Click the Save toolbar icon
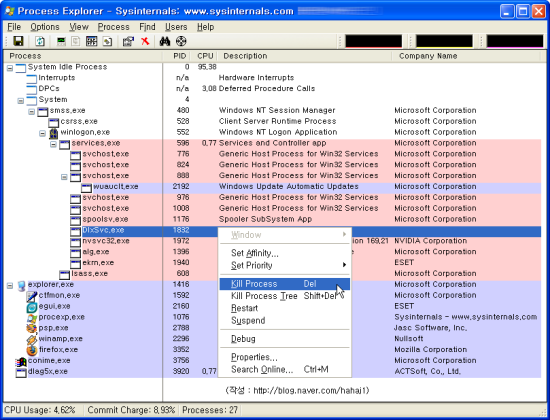Image resolution: width=550 pixels, height=420 pixels. pos(18,41)
